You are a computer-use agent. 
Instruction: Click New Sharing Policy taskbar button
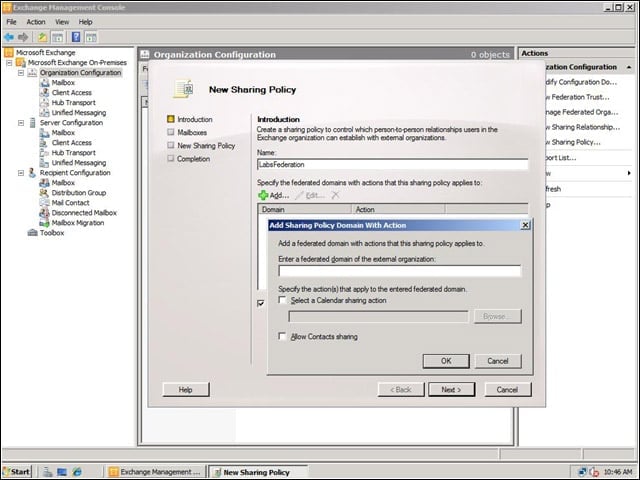[258, 472]
